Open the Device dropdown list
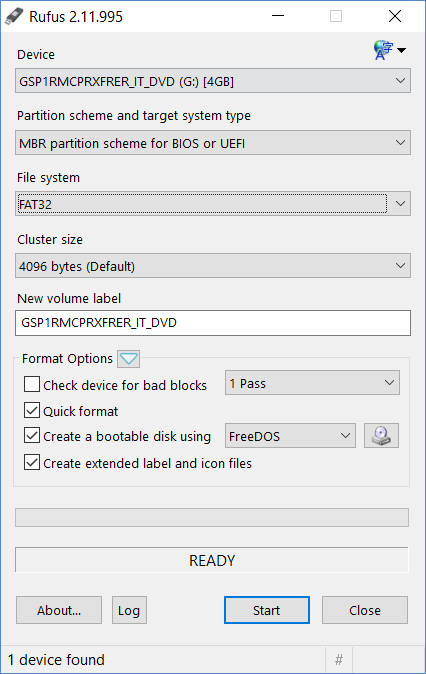The width and height of the screenshot is (426, 674). click(x=213, y=81)
